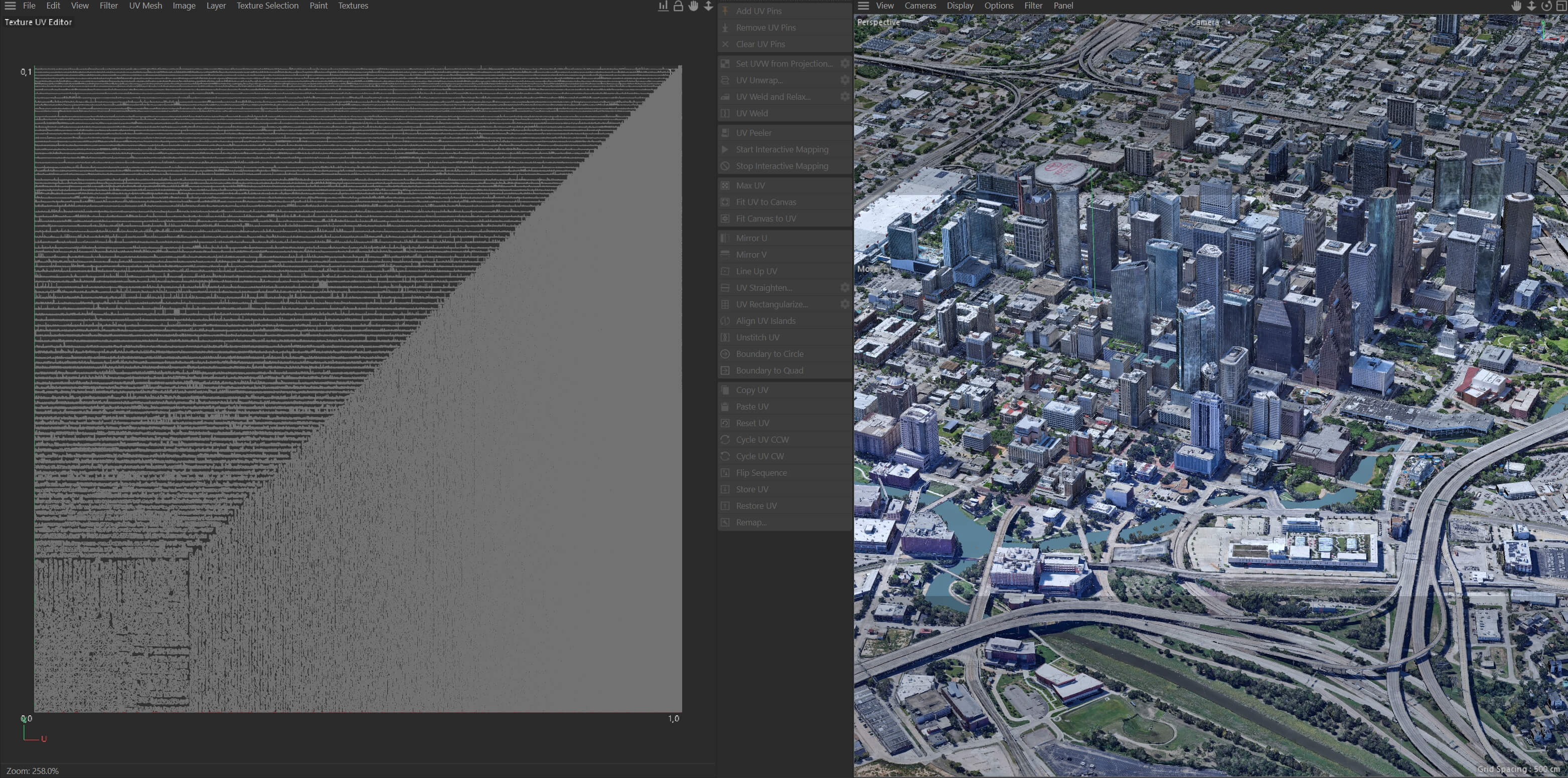Select the UV editor zoom arrows icon
Screen dimensions: 1568x778
pyautogui.click(x=708, y=6)
